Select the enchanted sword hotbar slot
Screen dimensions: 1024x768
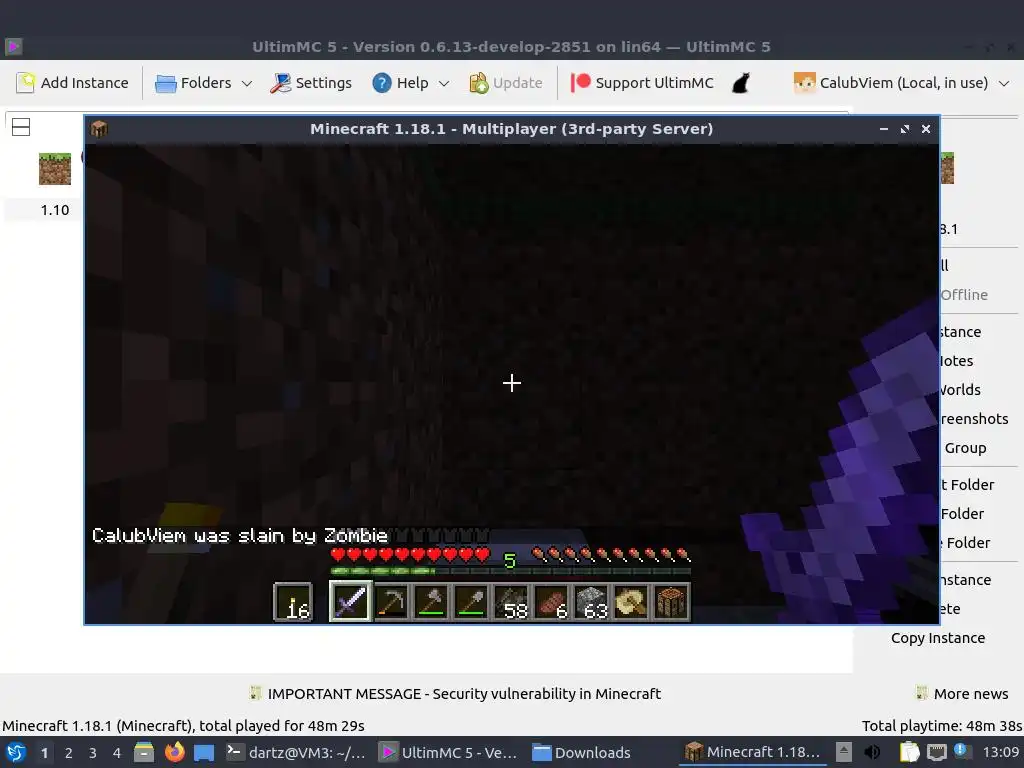click(351, 601)
